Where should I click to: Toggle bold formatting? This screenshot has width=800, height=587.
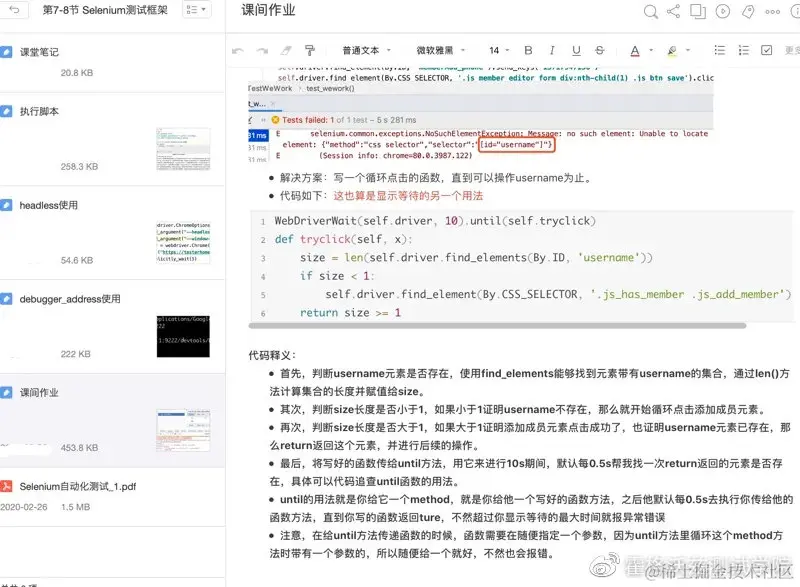528,50
